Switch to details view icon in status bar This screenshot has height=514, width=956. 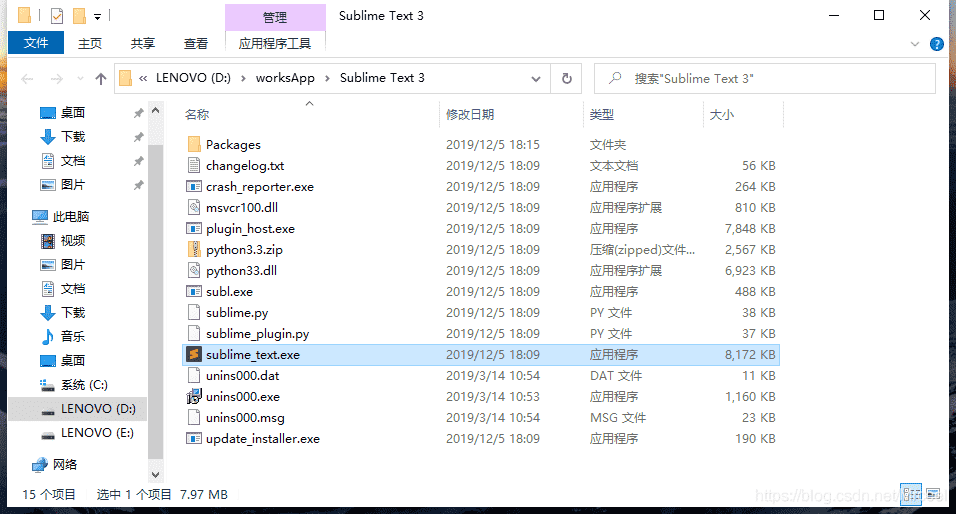911,494
